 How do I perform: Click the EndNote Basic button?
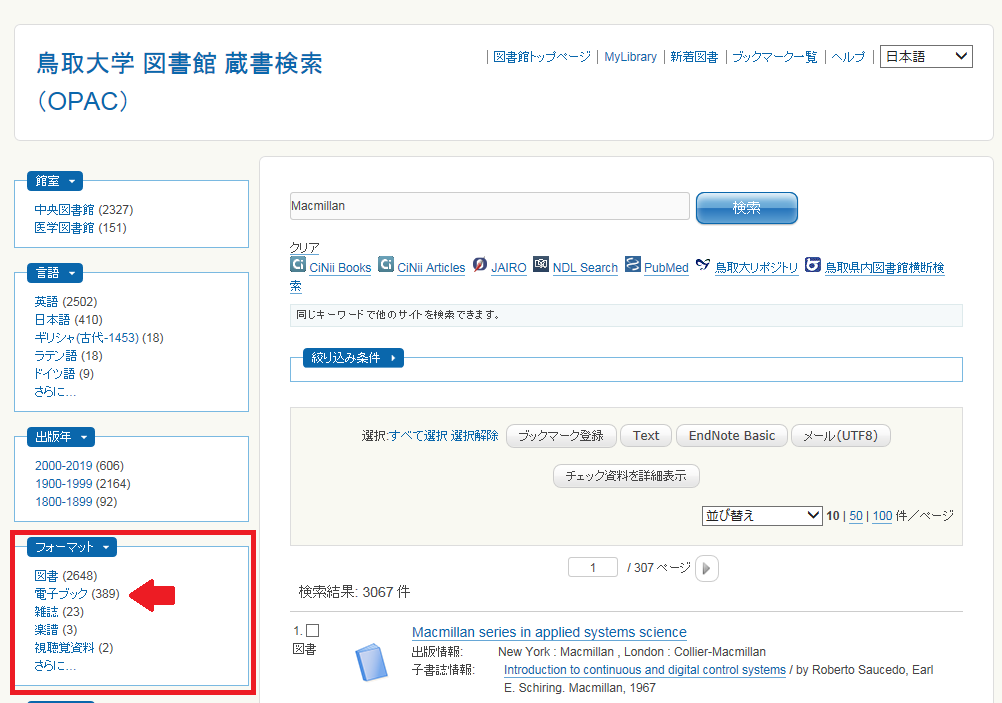tap(732, 436)
